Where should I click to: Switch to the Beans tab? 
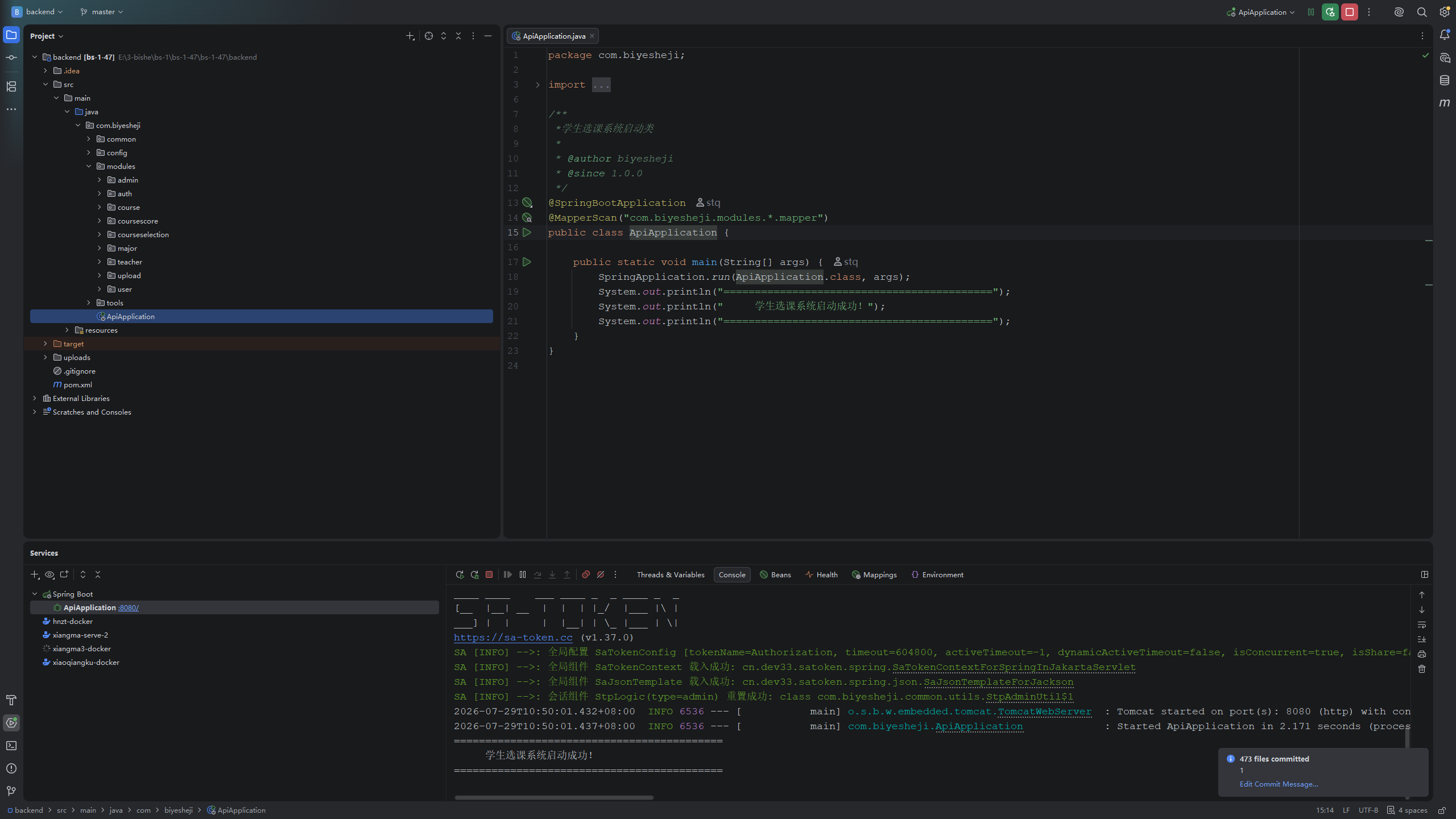(x=775, y=574)
